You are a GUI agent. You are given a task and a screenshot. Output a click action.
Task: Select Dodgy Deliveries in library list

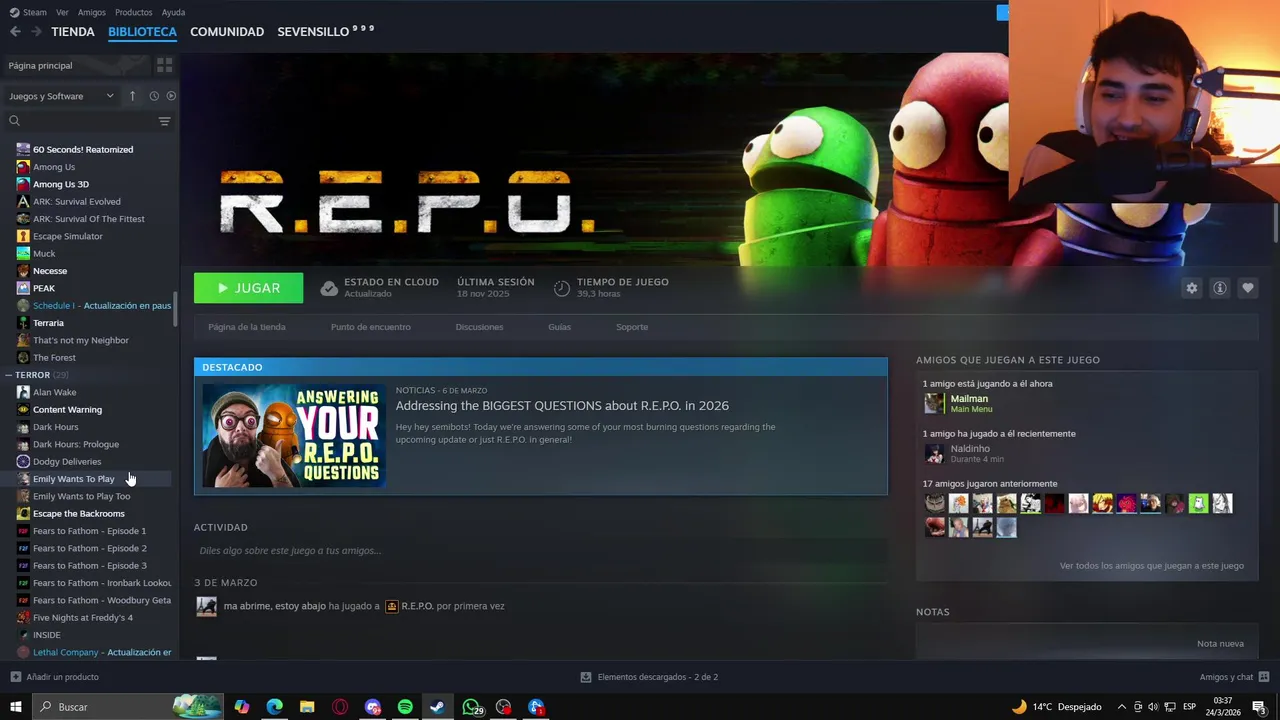click(x=67, y=462)
